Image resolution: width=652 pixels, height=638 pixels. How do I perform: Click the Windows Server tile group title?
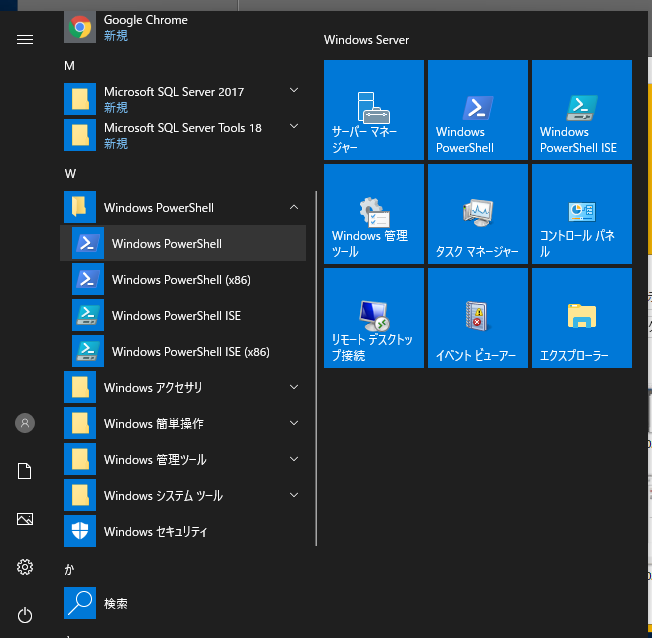(x=366, y=40)
